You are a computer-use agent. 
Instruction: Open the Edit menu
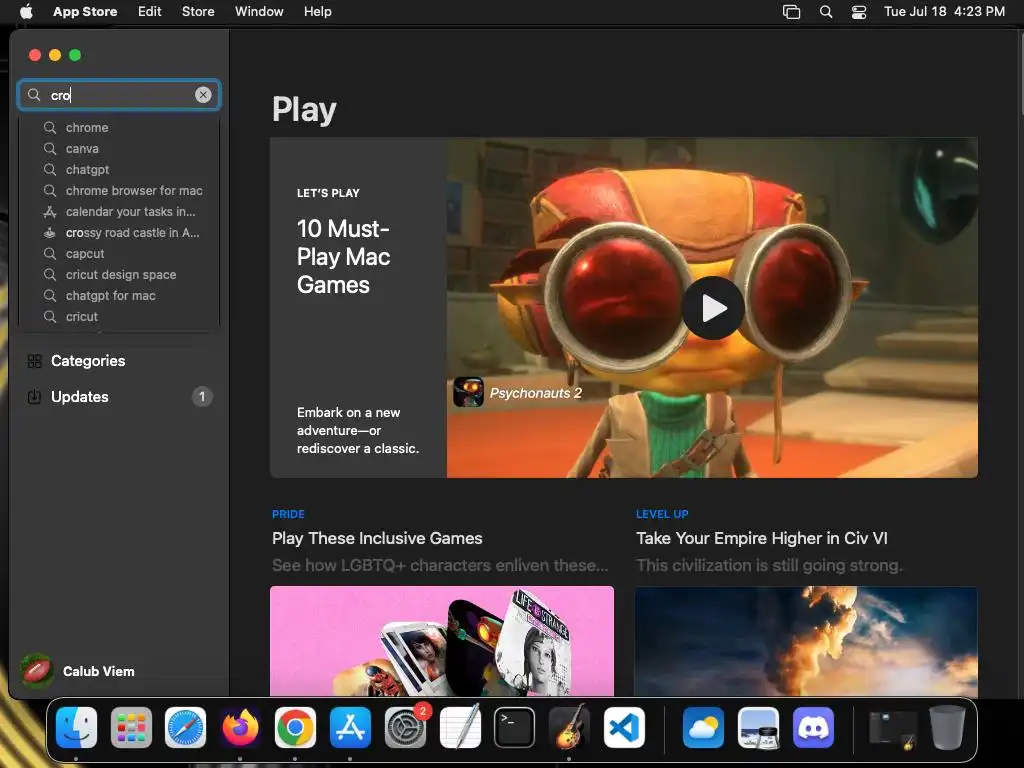pyautogui.click(x=150, y=11)
